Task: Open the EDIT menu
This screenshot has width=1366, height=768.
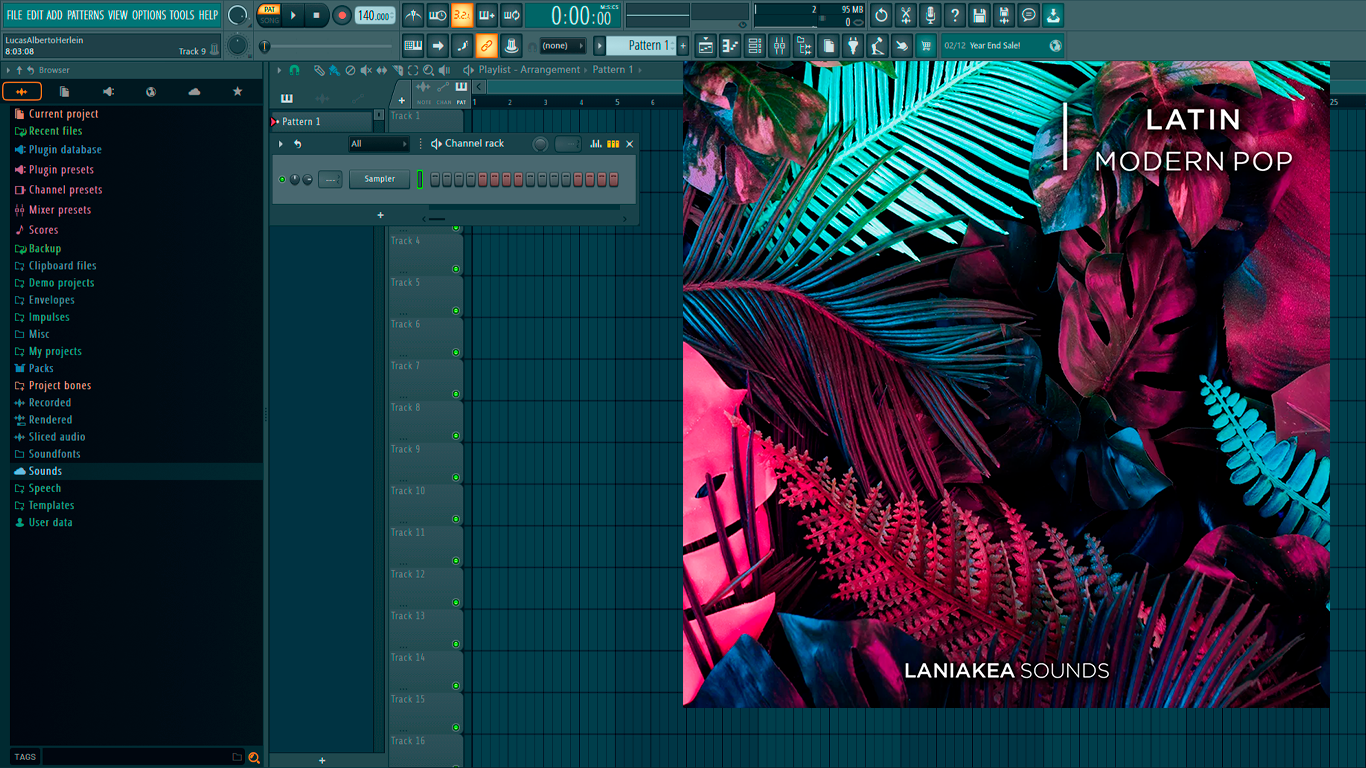Action: [35, 15]
